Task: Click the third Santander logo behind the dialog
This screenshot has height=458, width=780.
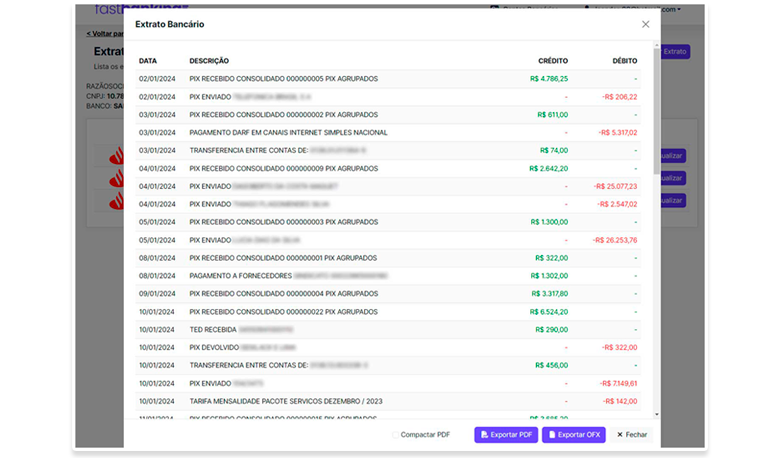Action: pos(115,200)
